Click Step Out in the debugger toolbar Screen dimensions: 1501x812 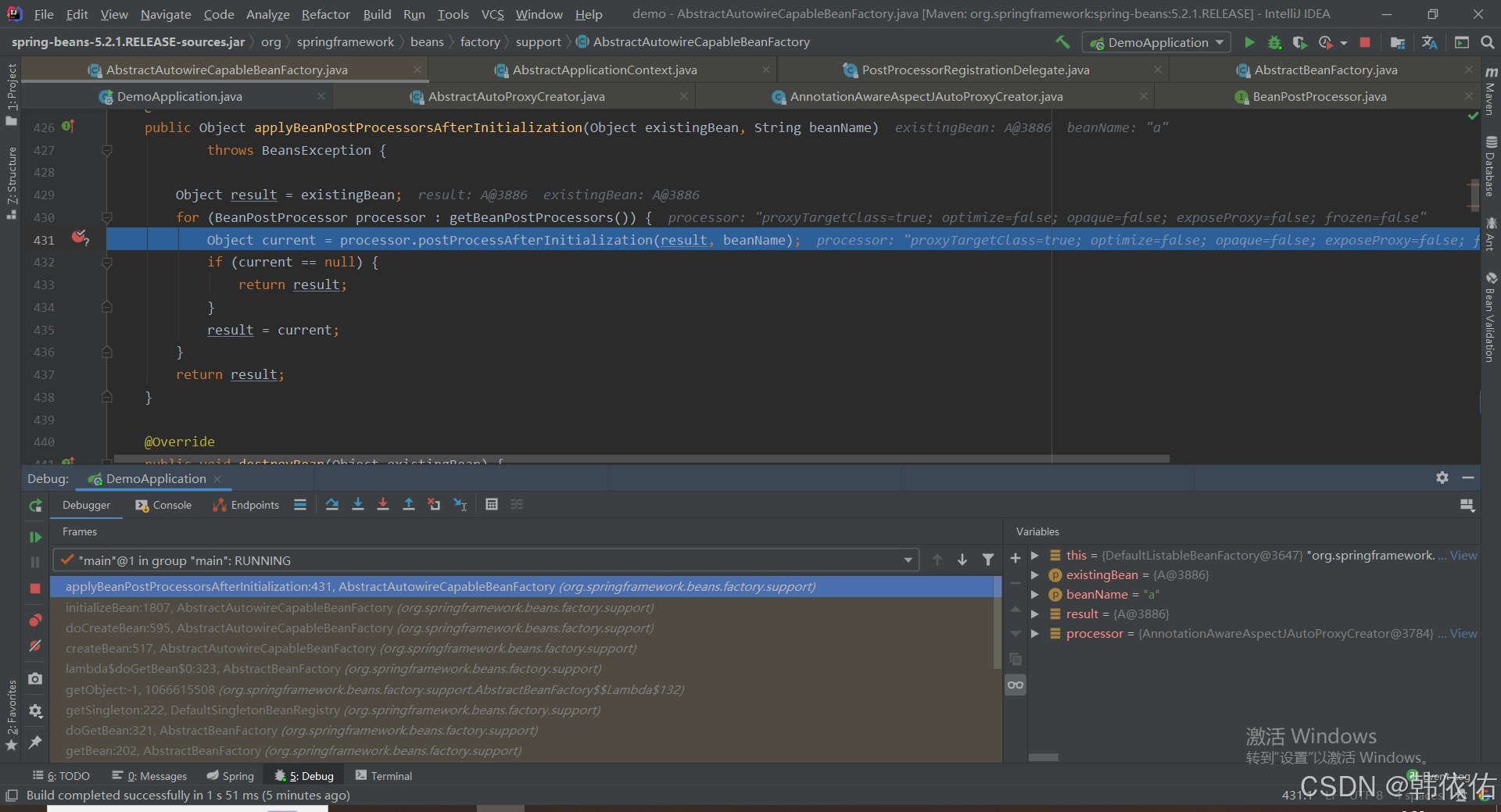(x=408, y=505)
